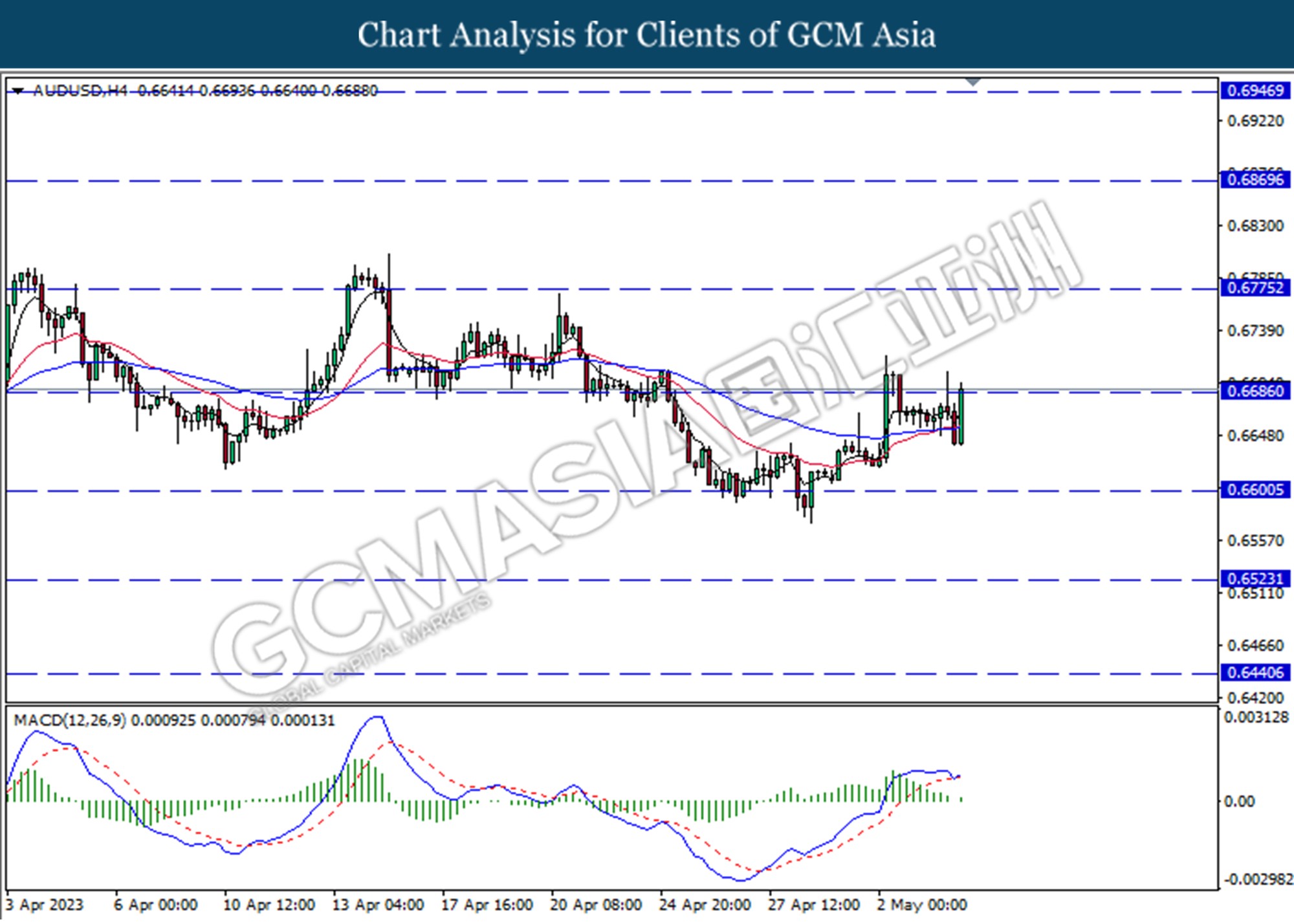Click the 10 Apr 12:00 time label
This screenshot has height=924, width=1294.
pos(269,905)
